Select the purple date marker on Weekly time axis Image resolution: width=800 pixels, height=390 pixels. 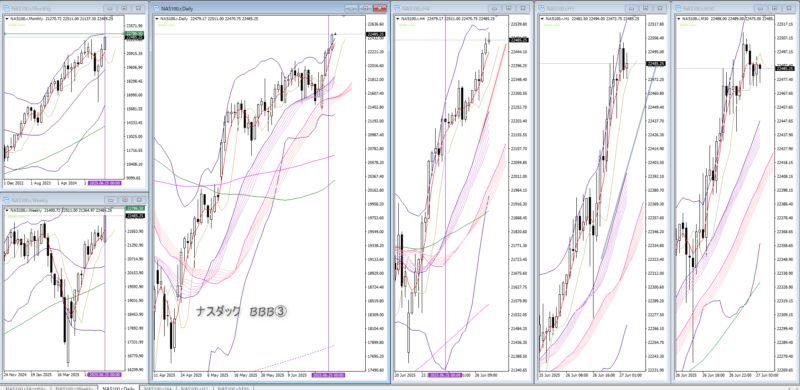[x=105, y=375]
